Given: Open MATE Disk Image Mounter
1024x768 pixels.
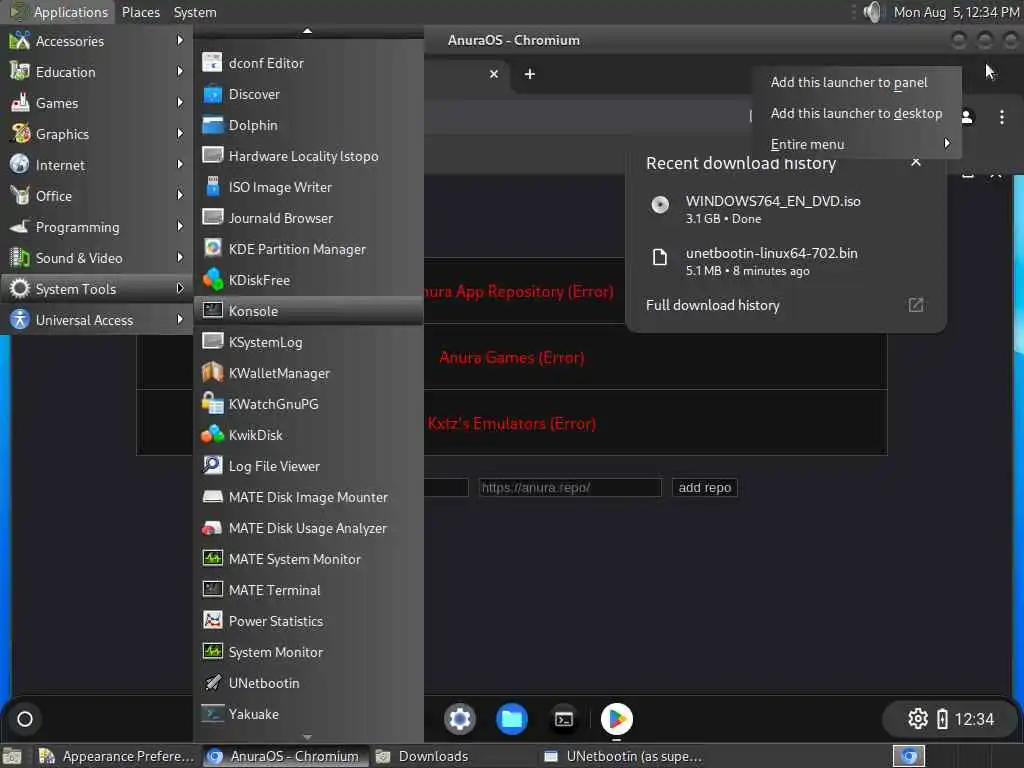Looking at the screenshot, I should (309, 497).
